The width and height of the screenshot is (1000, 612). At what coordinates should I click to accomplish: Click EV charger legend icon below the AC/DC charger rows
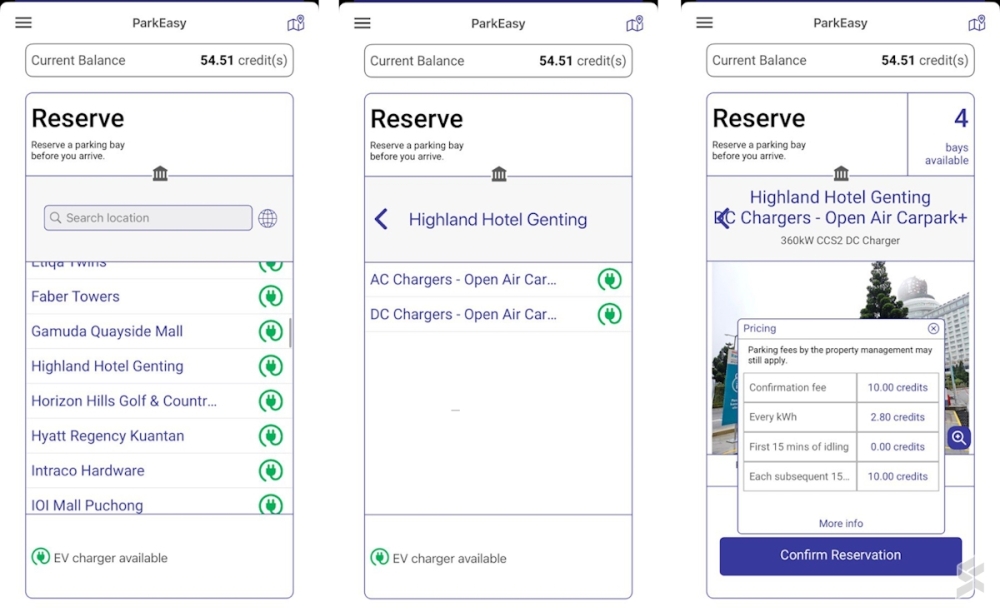(379, 558)
